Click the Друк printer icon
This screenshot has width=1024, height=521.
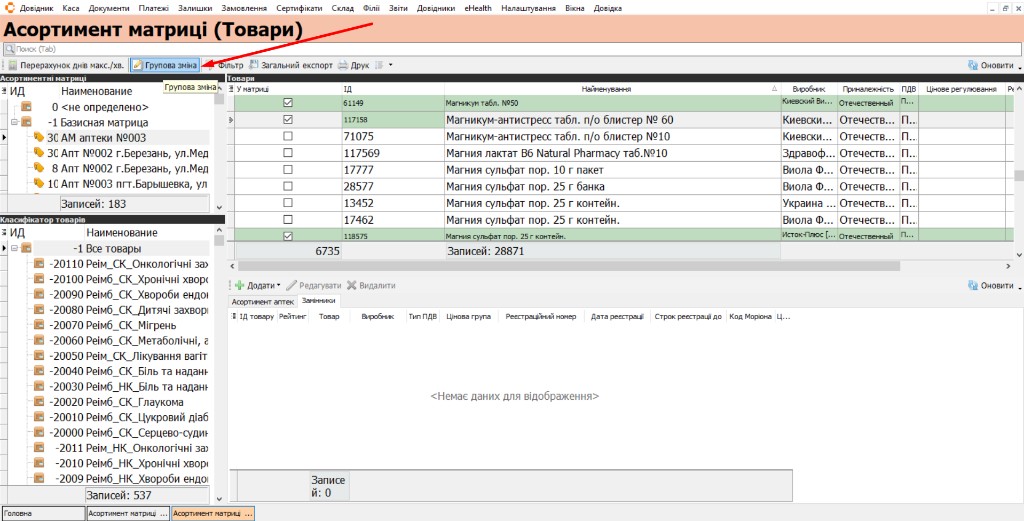click(x=343, y=65)
